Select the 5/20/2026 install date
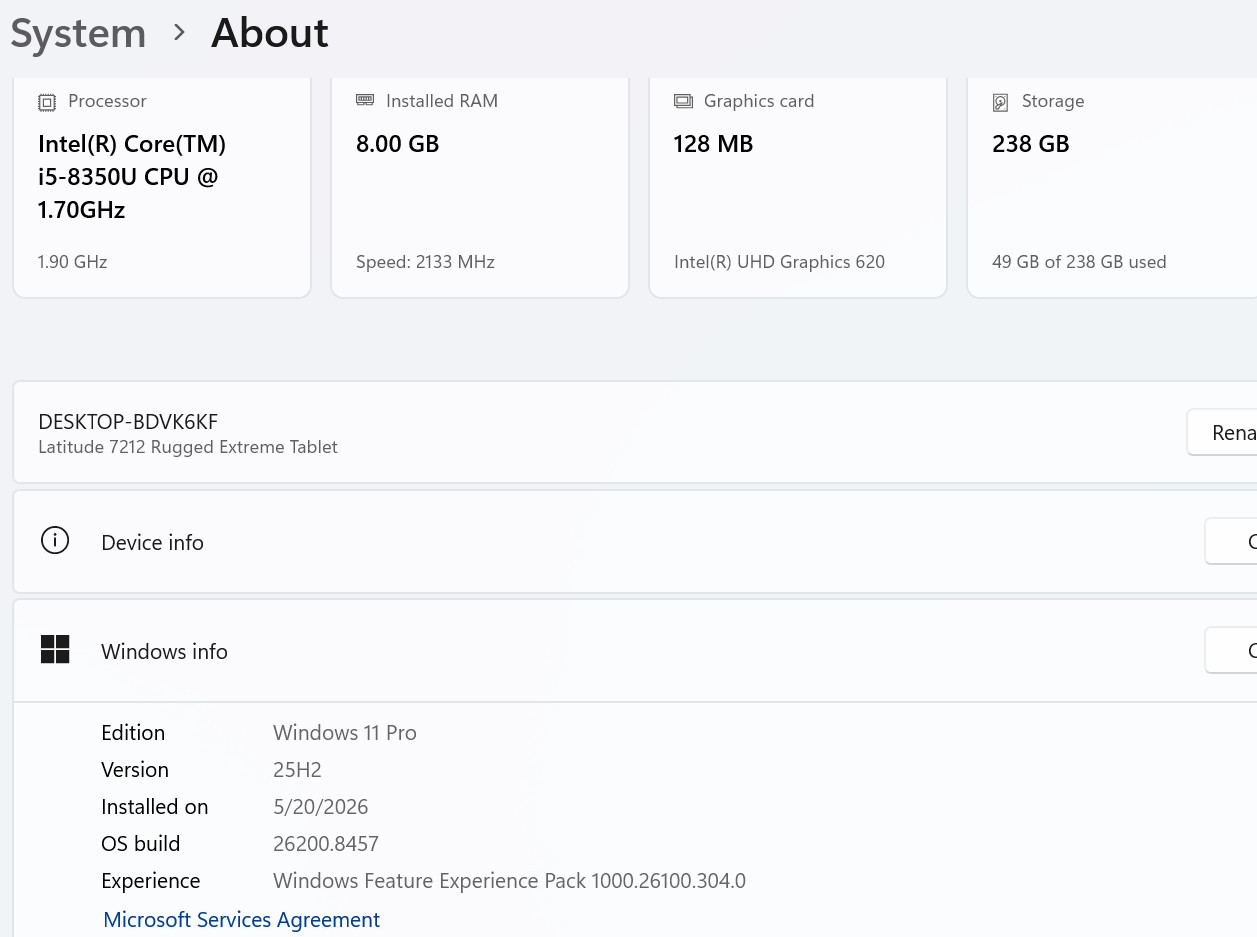Viewport: 1257px width, 937px height. pos(320,806)
